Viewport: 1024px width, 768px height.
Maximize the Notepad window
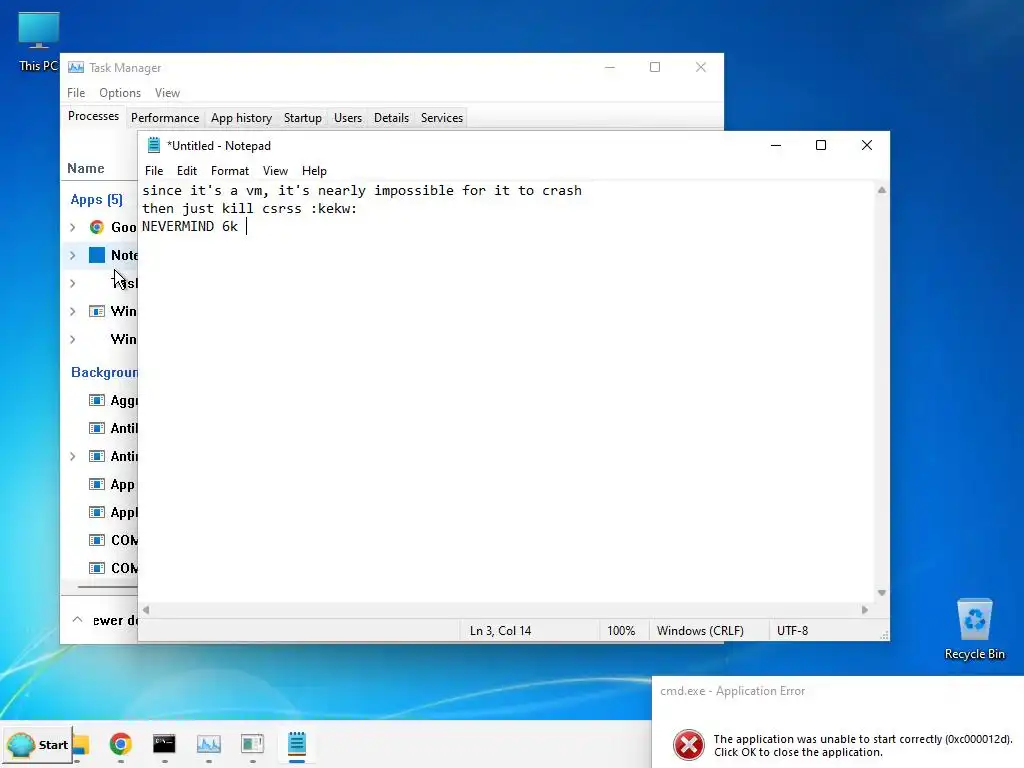coord(821,145)
